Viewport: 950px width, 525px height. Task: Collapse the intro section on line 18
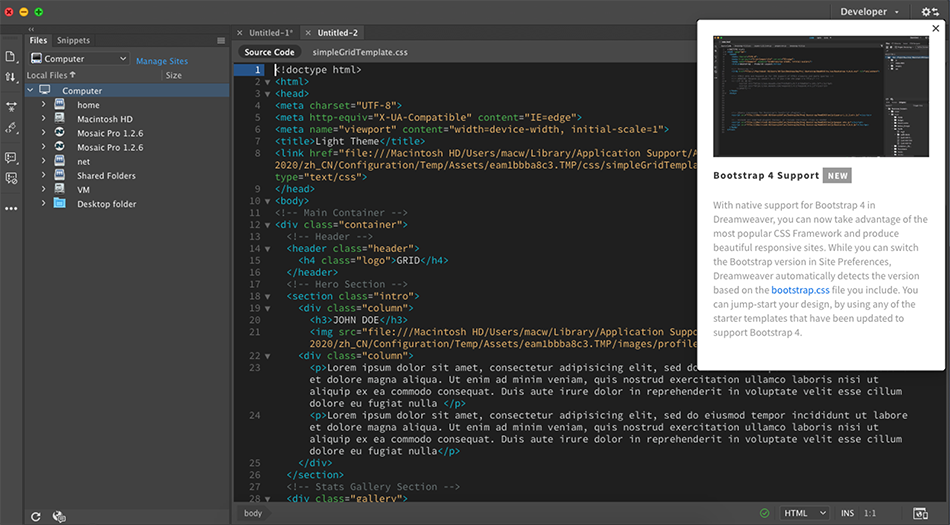(268, 296)
